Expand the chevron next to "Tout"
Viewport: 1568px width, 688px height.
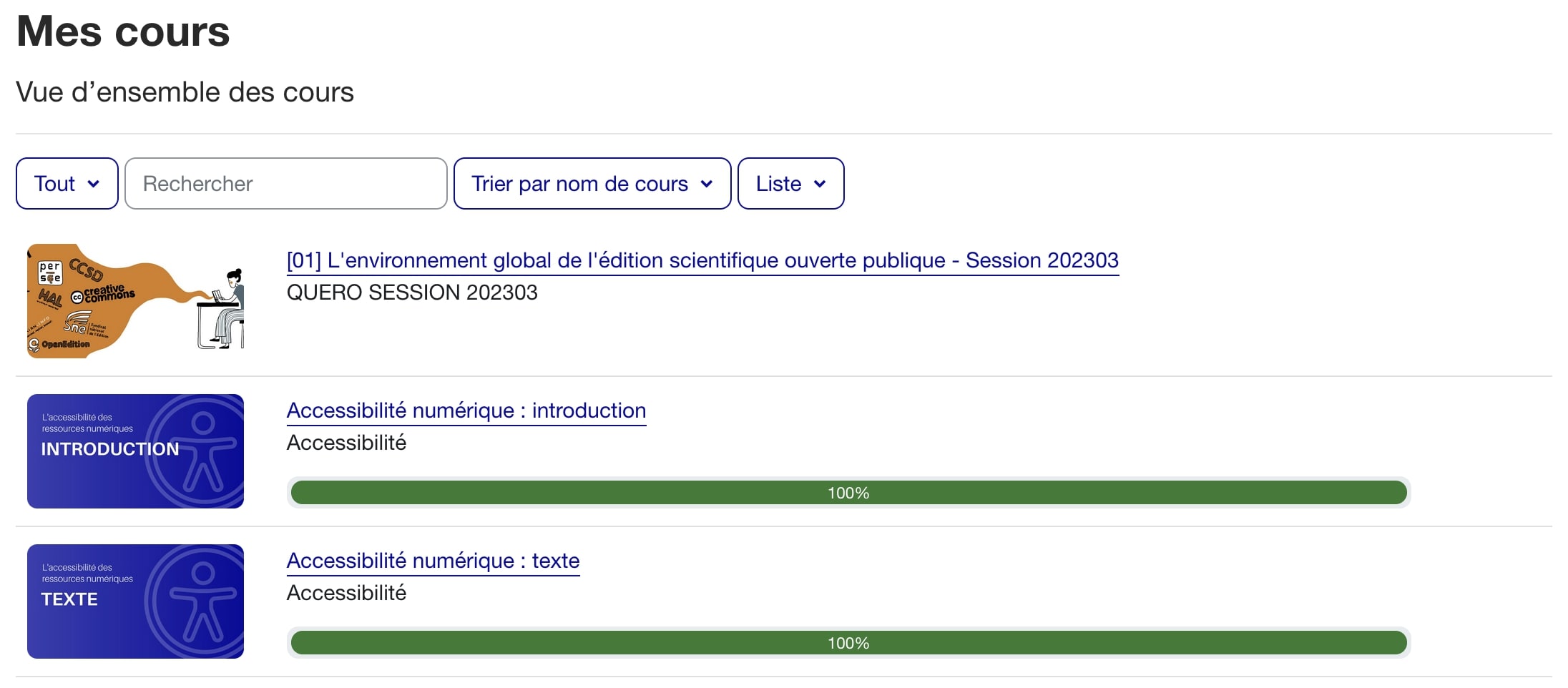coord(95,185)
